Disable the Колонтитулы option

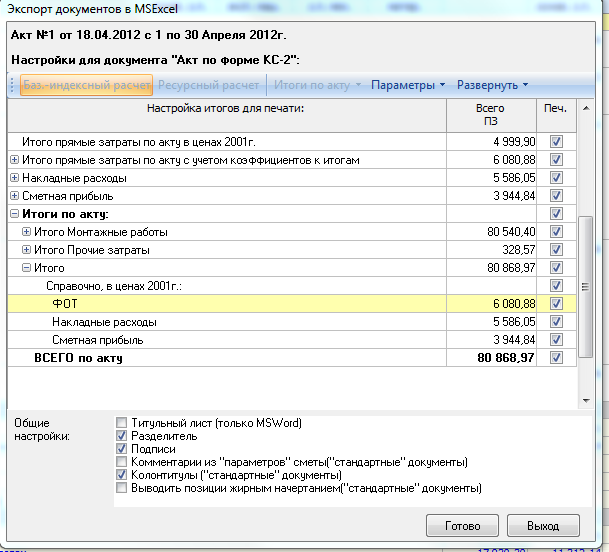tap(122, 475)
